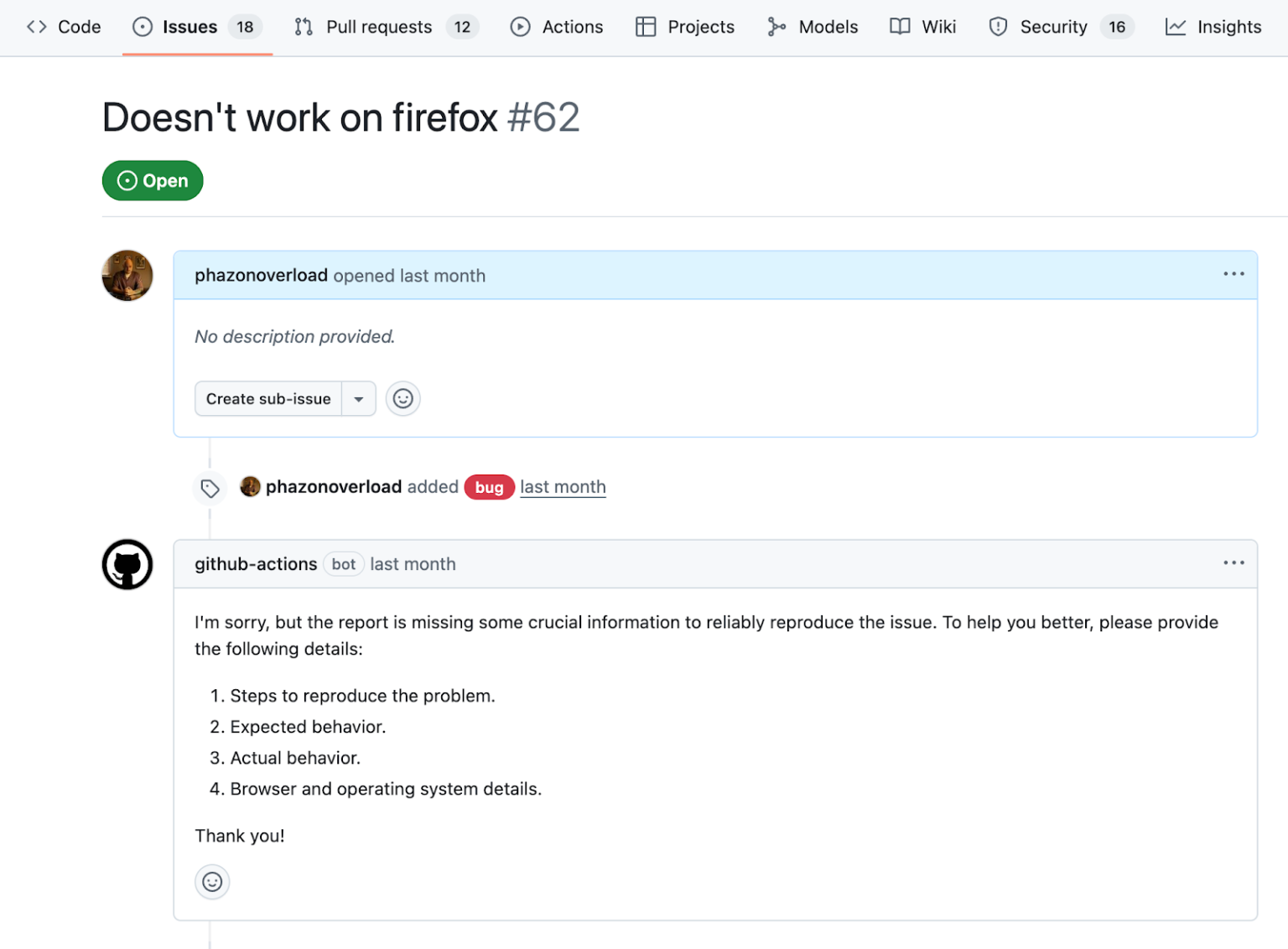
Task: Open emoji picker on the issue description
Action: pyautogui.click(x=403, y=398)
